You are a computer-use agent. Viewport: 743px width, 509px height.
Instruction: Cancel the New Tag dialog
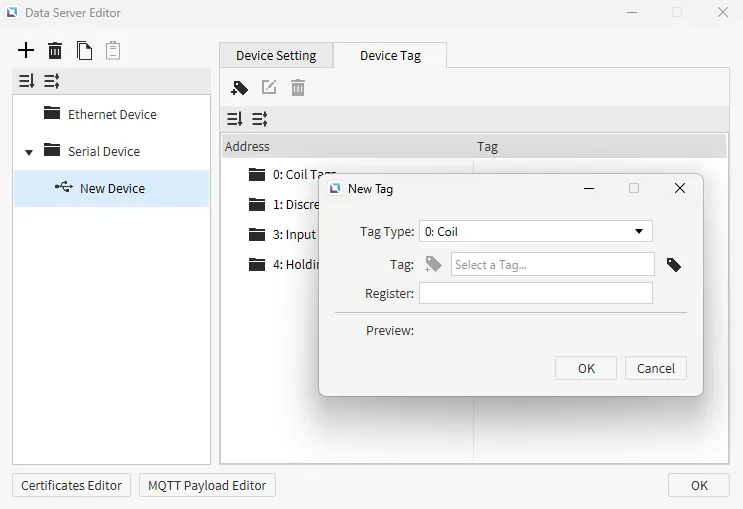656,368
